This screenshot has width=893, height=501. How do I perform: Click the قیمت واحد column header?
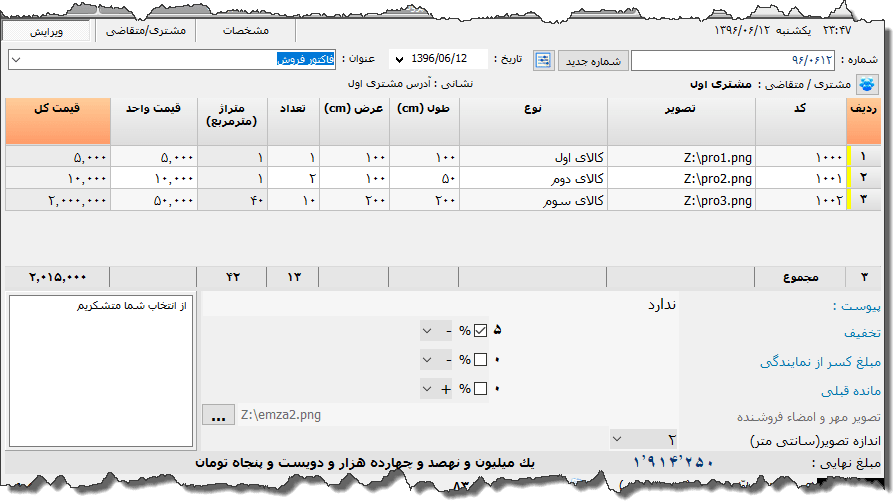tap(154, 121)
